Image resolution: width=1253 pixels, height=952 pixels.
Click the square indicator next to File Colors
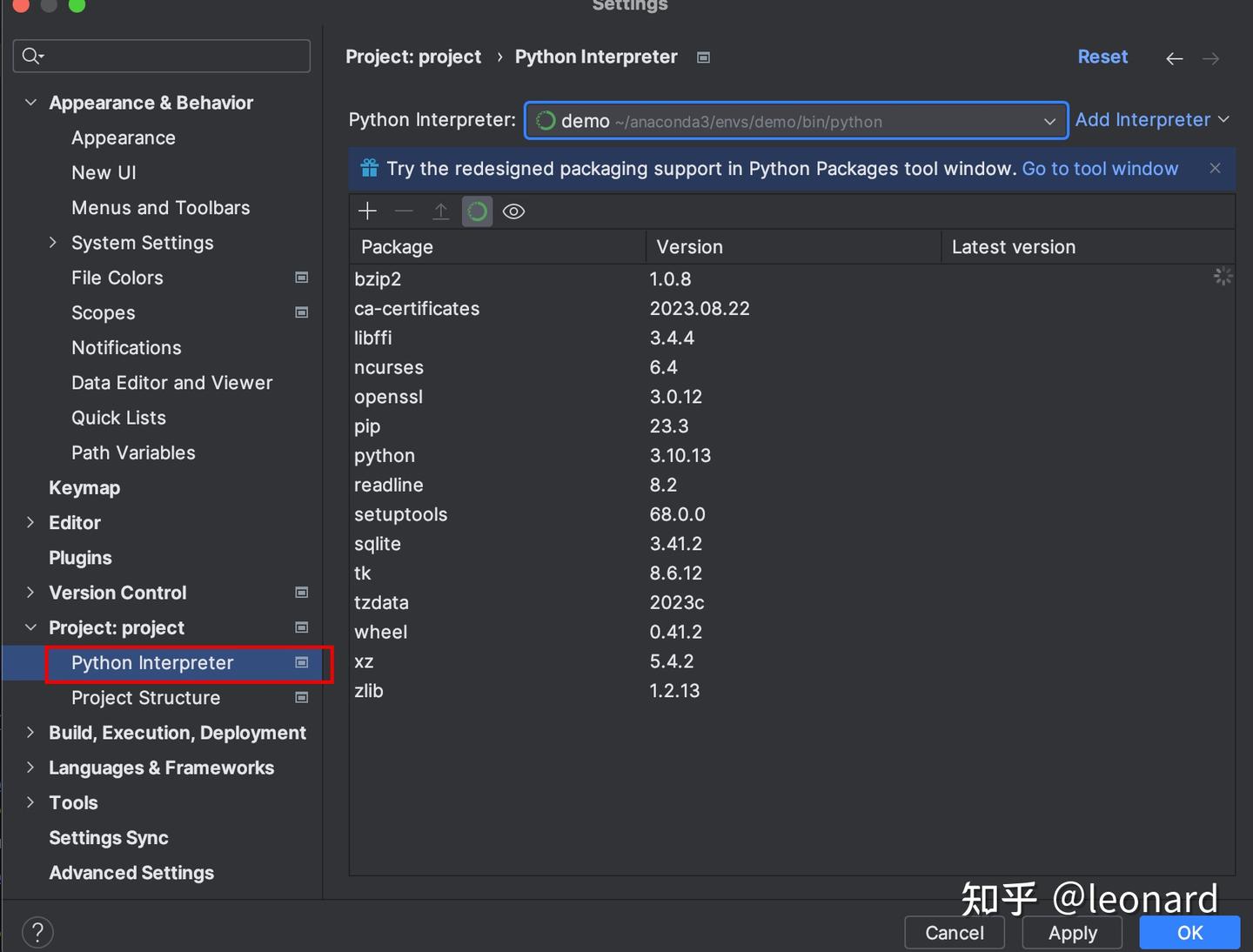(x=301, y=278)
